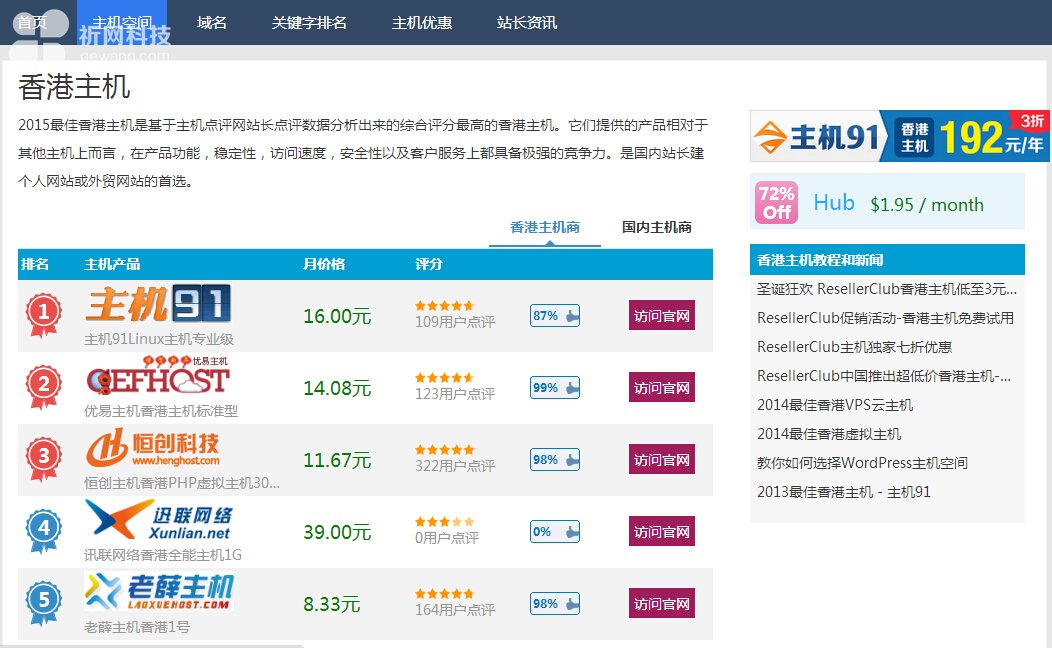Open the 首页 home menu item

[32, 23]
